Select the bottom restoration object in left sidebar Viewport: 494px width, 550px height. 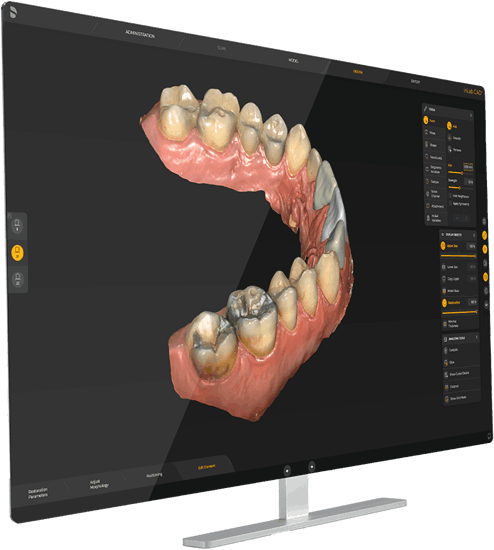18,280
